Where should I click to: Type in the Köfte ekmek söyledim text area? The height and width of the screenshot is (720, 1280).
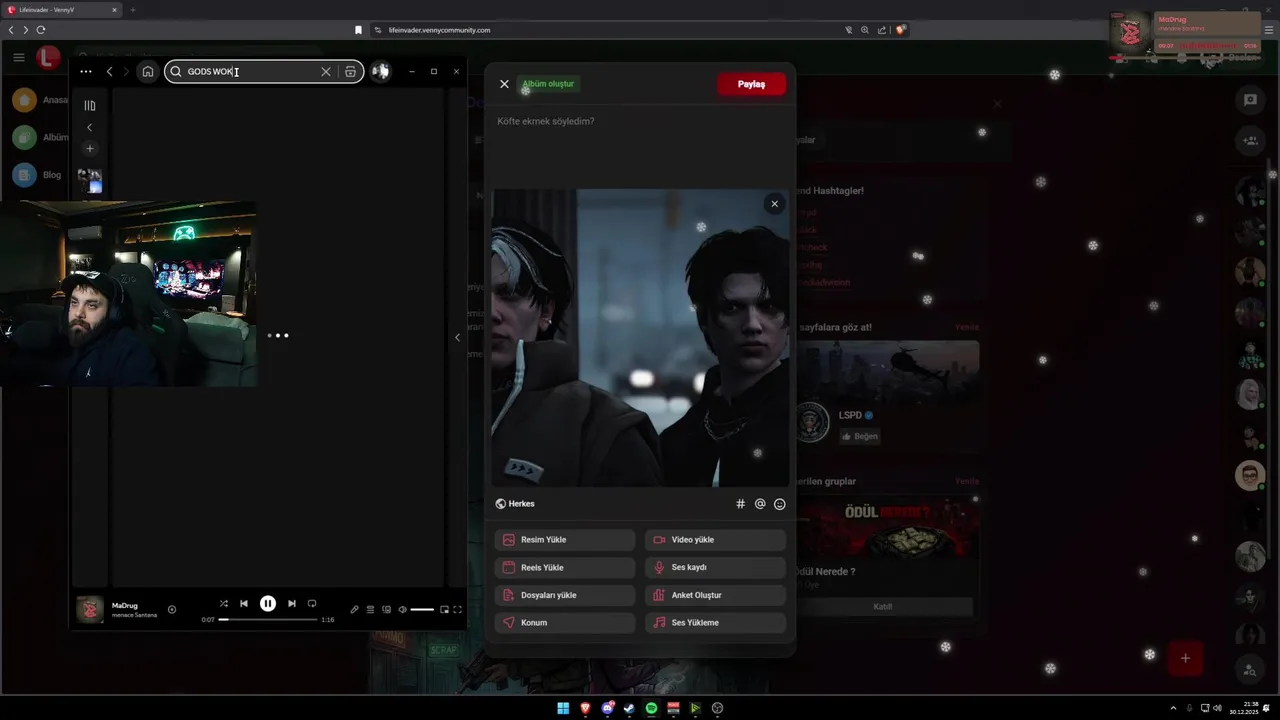pos(640,145)
